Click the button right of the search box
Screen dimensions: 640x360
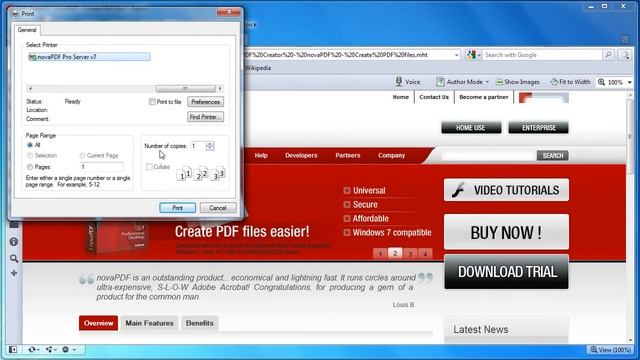click(x=624, y=55)
